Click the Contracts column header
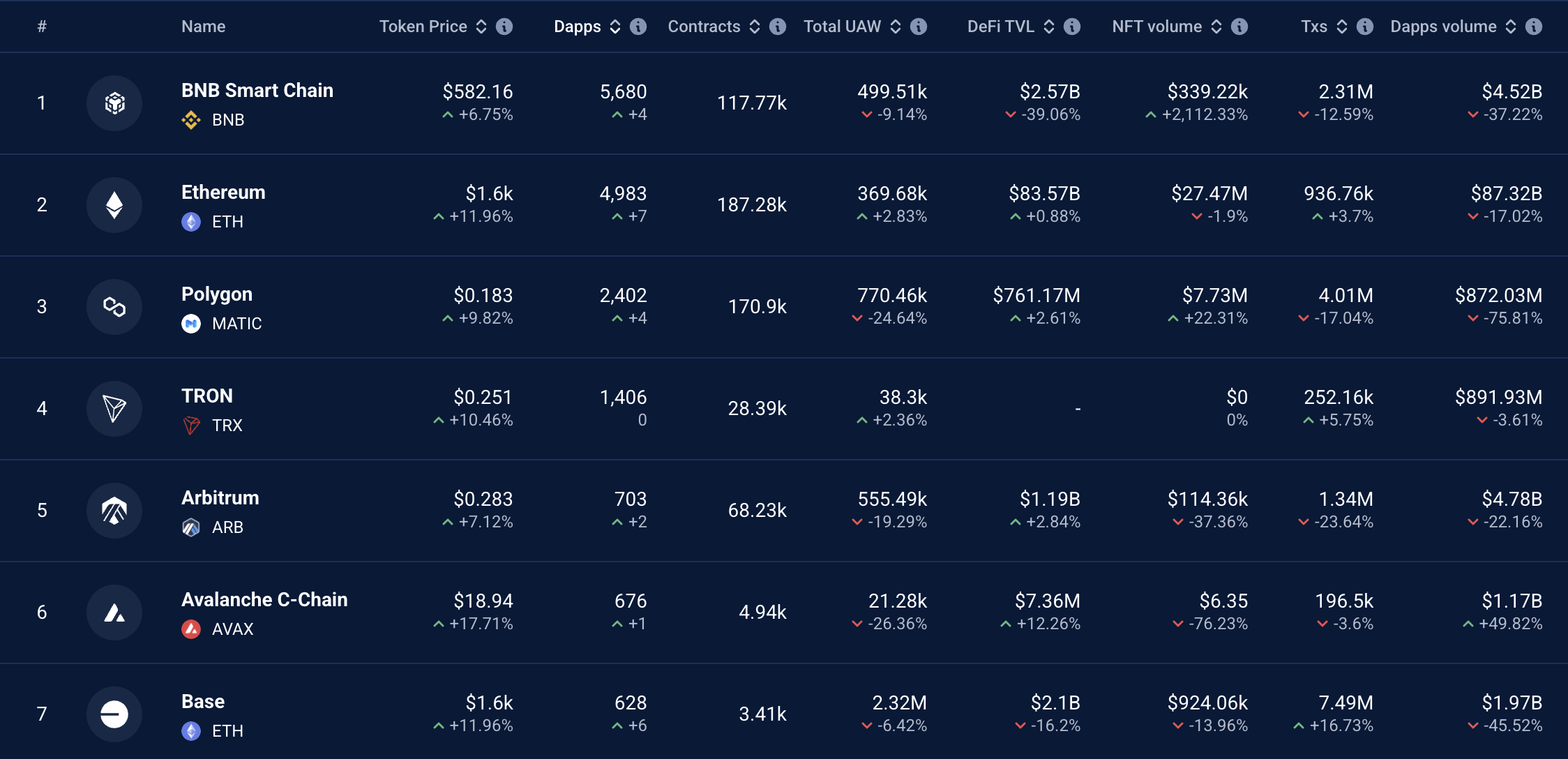1568x759 pixels. coord(704,26)
